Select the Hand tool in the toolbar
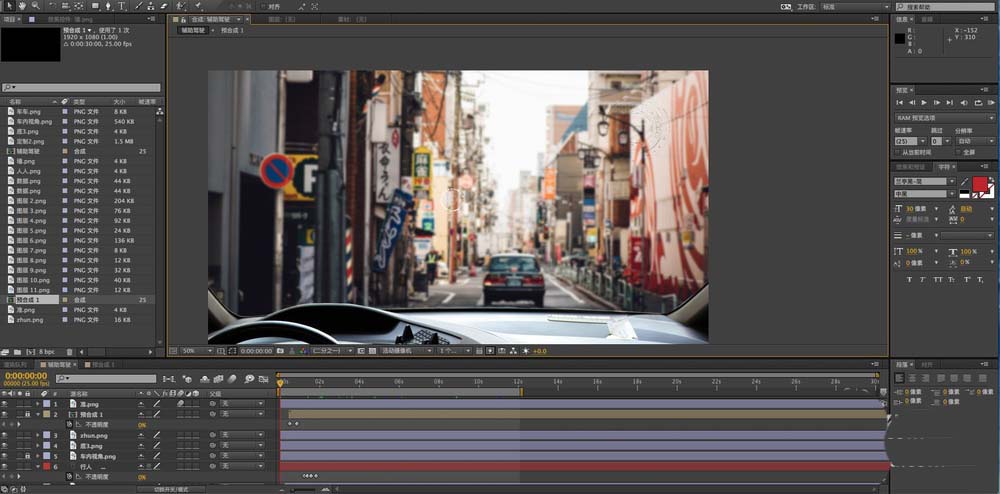This screenshot has height=494, width=1000. pos(21,6)
